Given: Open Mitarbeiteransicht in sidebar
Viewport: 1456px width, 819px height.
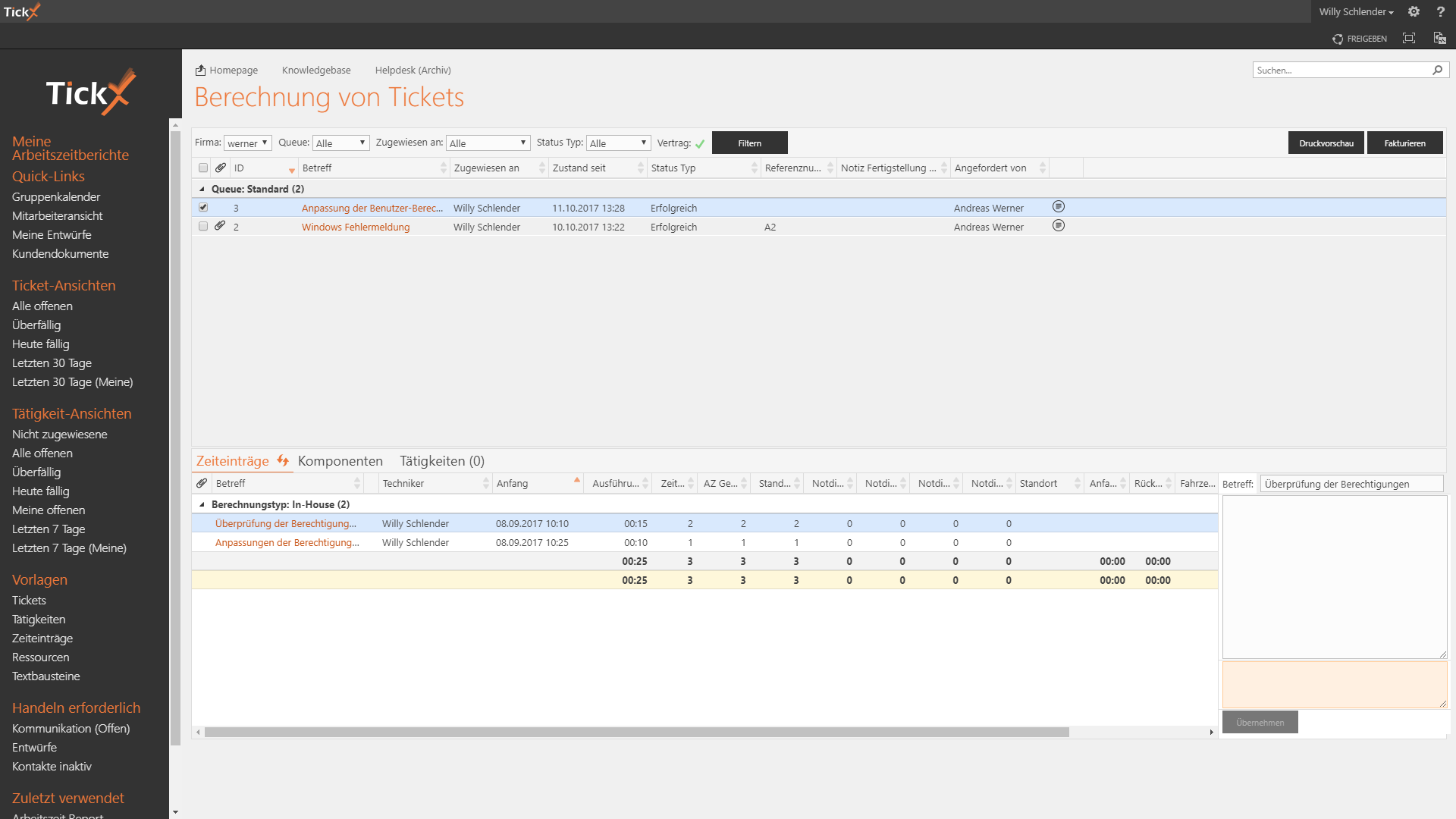Looking at the screenshot, I should click(58, 215).
